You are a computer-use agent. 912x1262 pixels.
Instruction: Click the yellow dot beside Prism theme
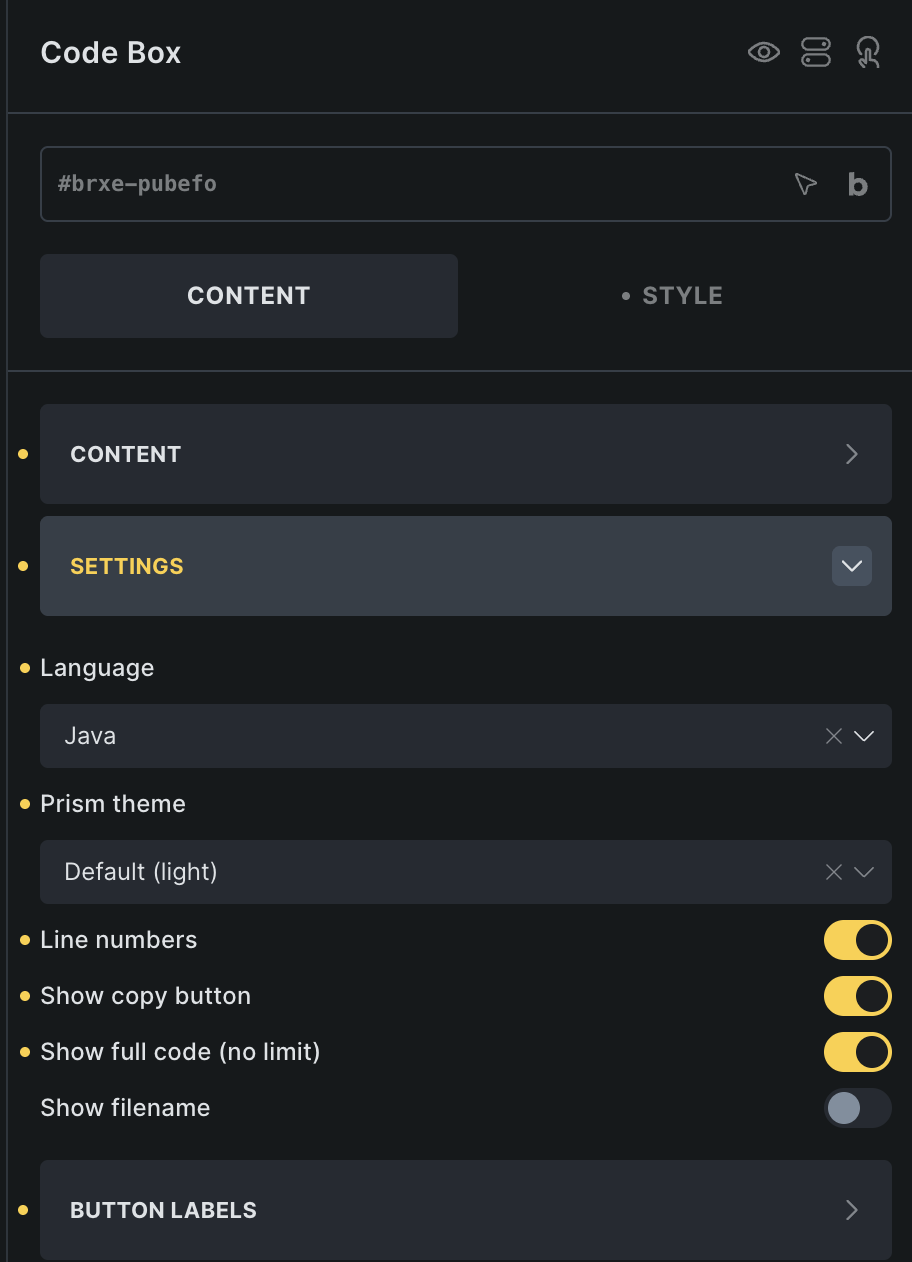tap(25, 804)
